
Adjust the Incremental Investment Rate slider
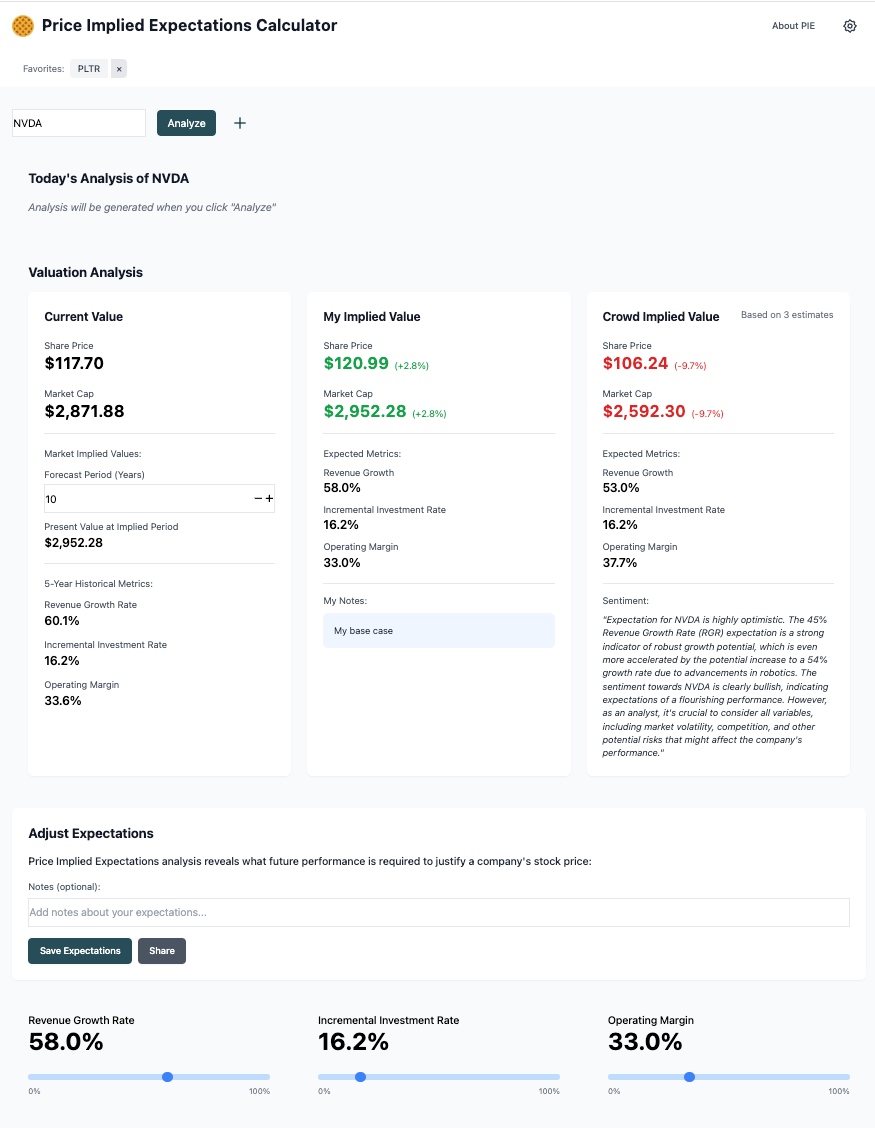coord(439,1077)
